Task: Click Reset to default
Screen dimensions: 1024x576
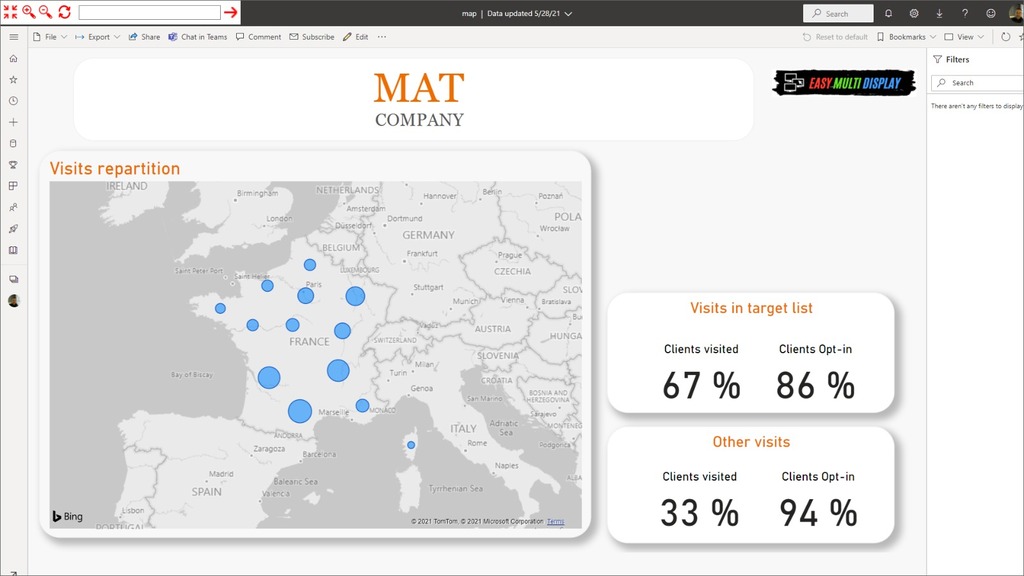Action: tap(835, 37)
